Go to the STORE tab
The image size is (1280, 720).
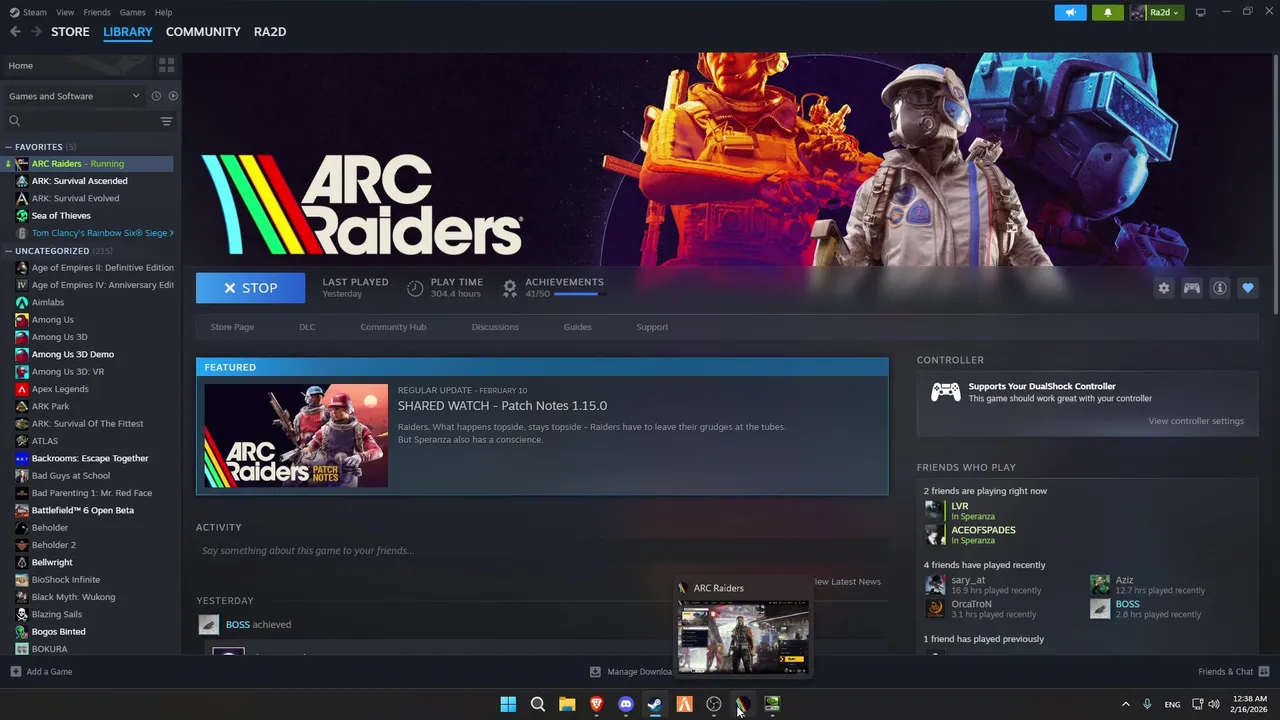70,32
